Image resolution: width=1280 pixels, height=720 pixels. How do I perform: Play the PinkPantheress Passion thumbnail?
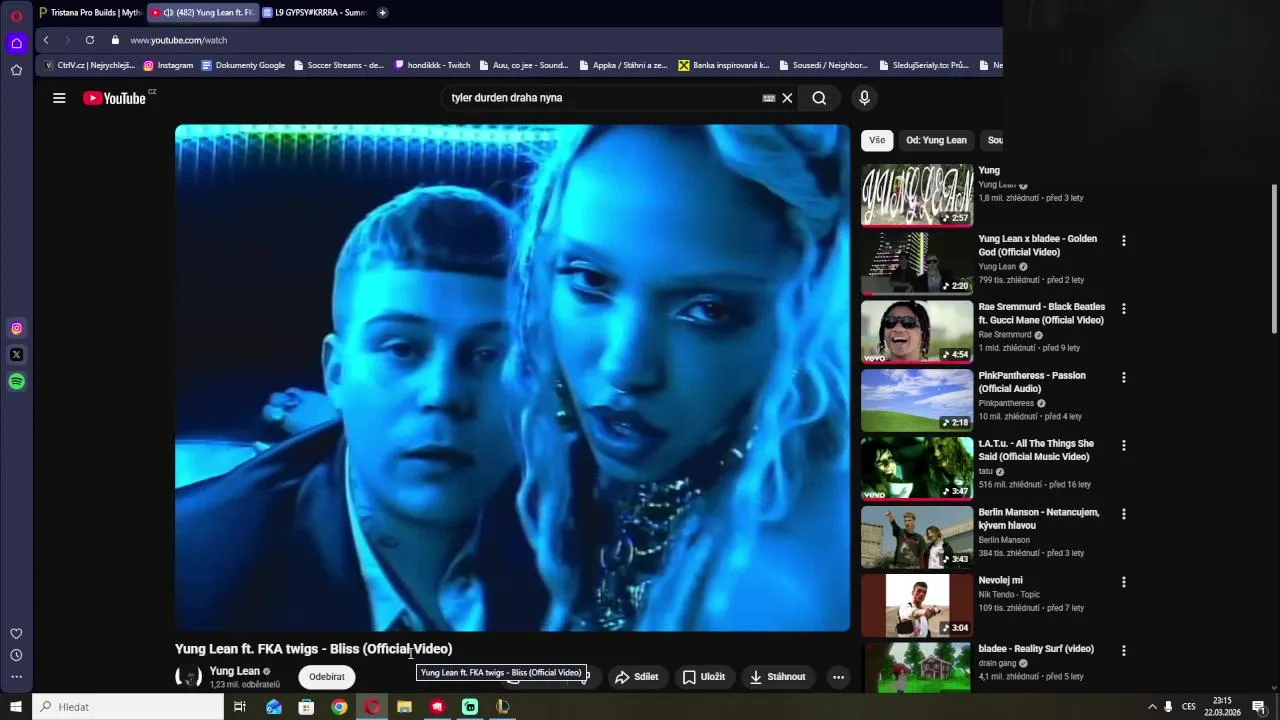(917, 400)
